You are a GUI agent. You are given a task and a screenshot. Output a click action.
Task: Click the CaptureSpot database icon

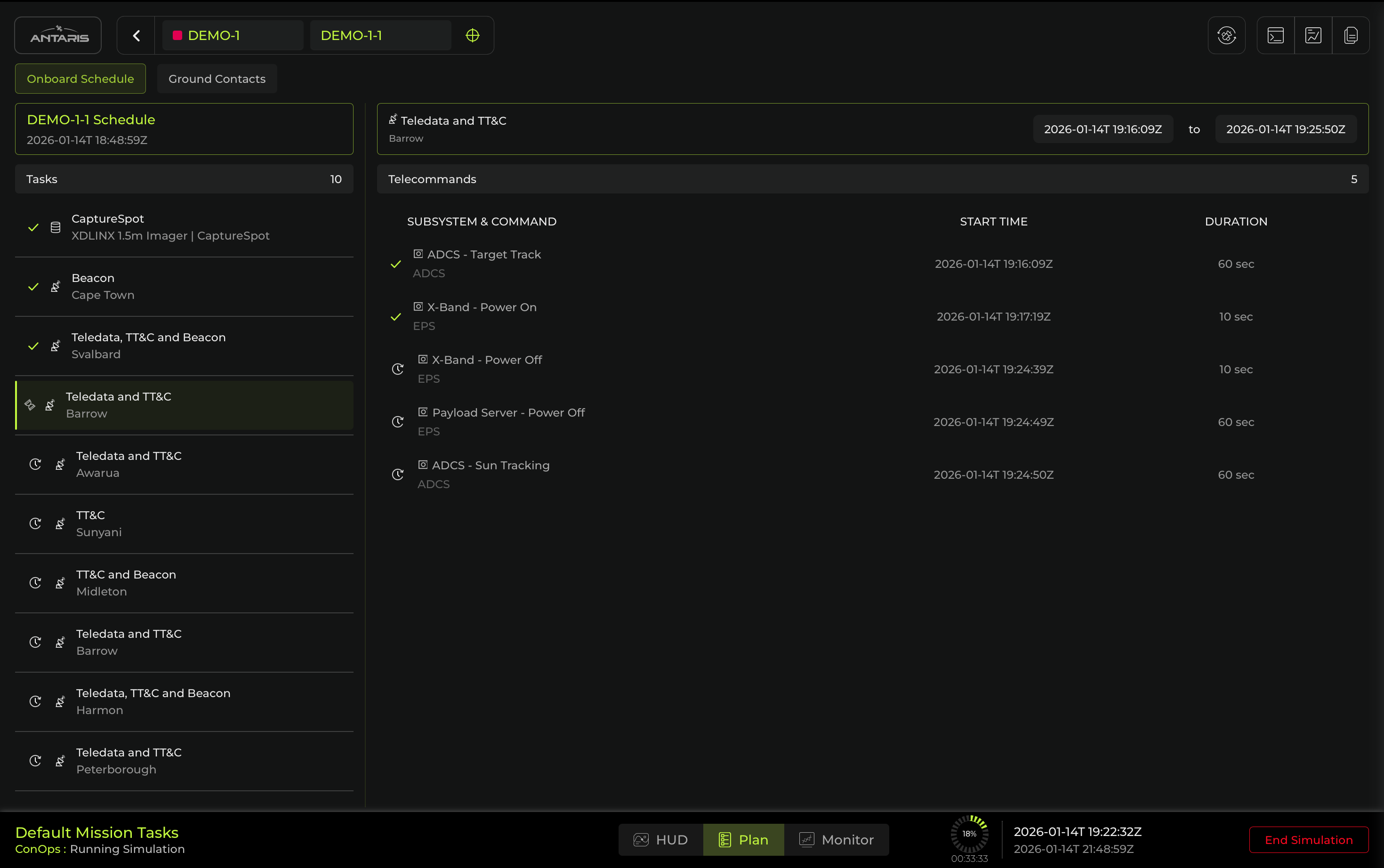tap(56, 227)
